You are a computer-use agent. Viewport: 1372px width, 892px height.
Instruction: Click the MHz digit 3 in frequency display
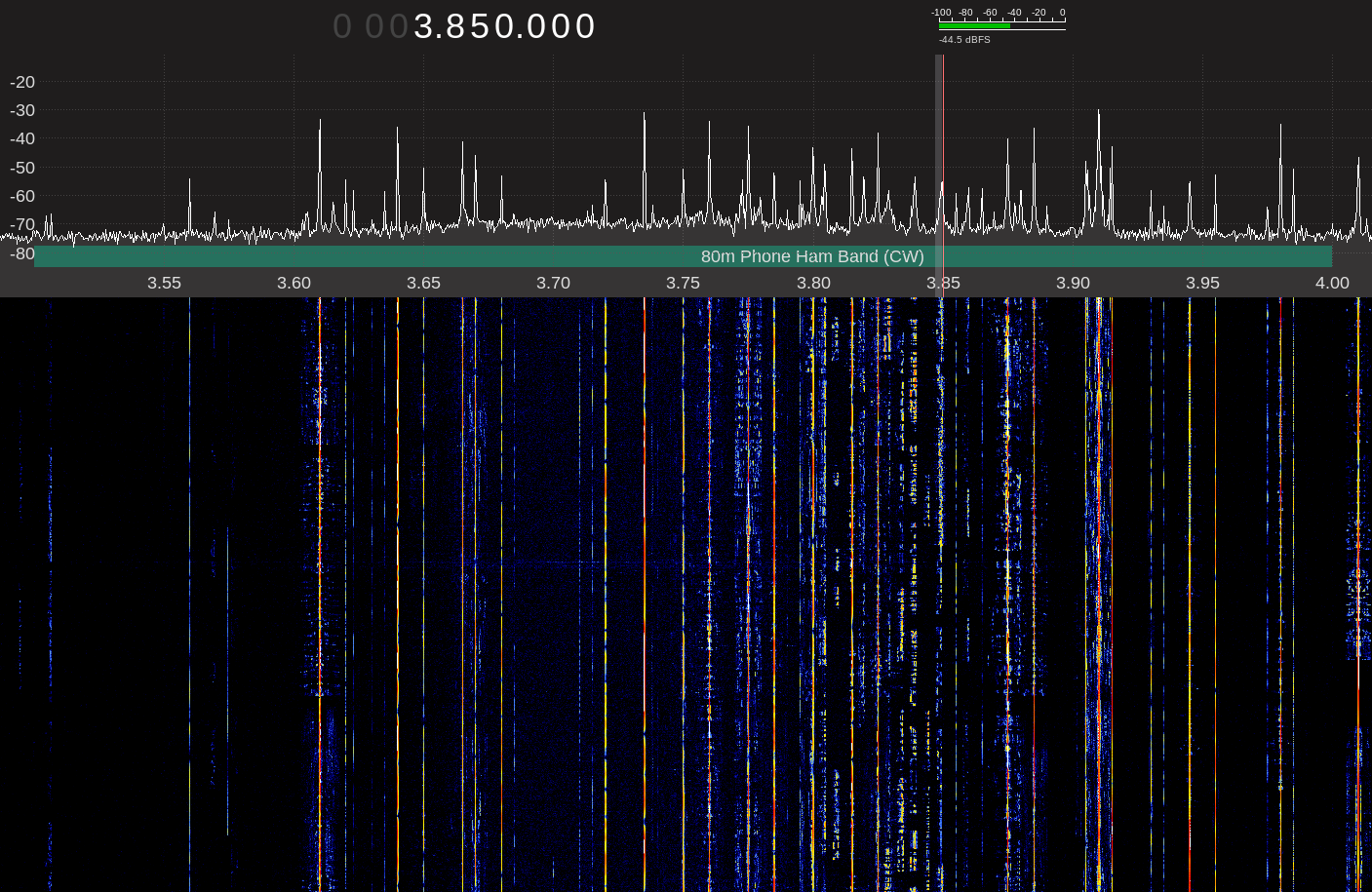click(424, 26)
